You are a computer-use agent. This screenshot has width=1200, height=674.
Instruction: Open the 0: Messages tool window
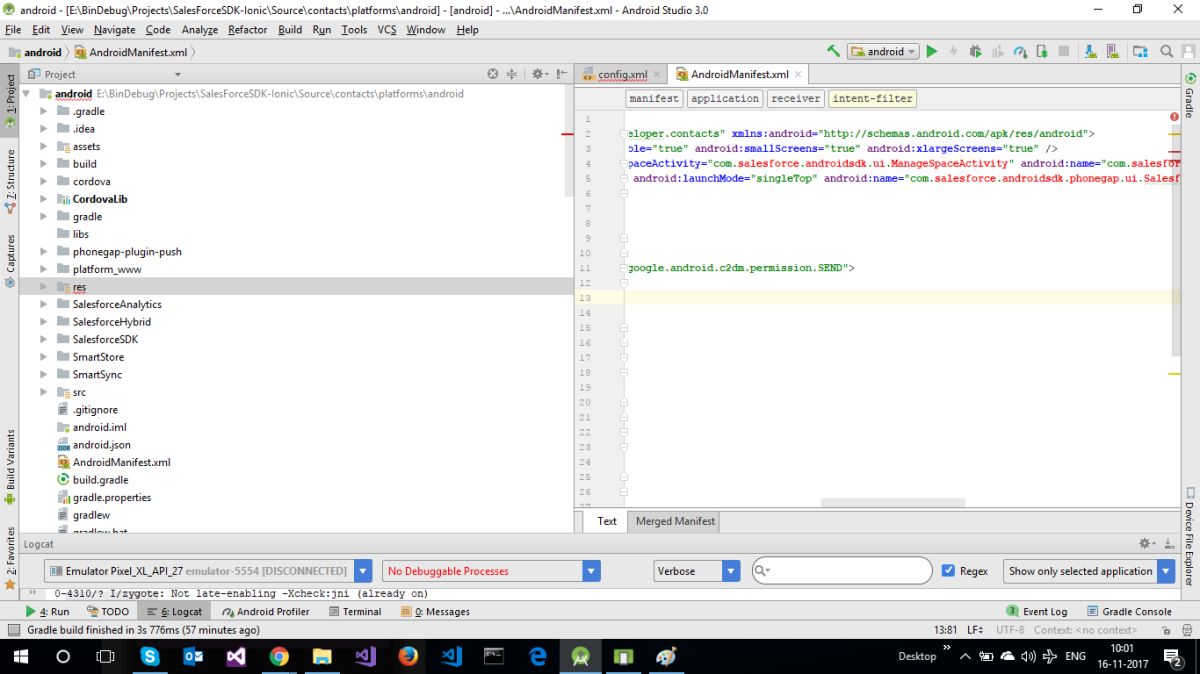point(435,611)
